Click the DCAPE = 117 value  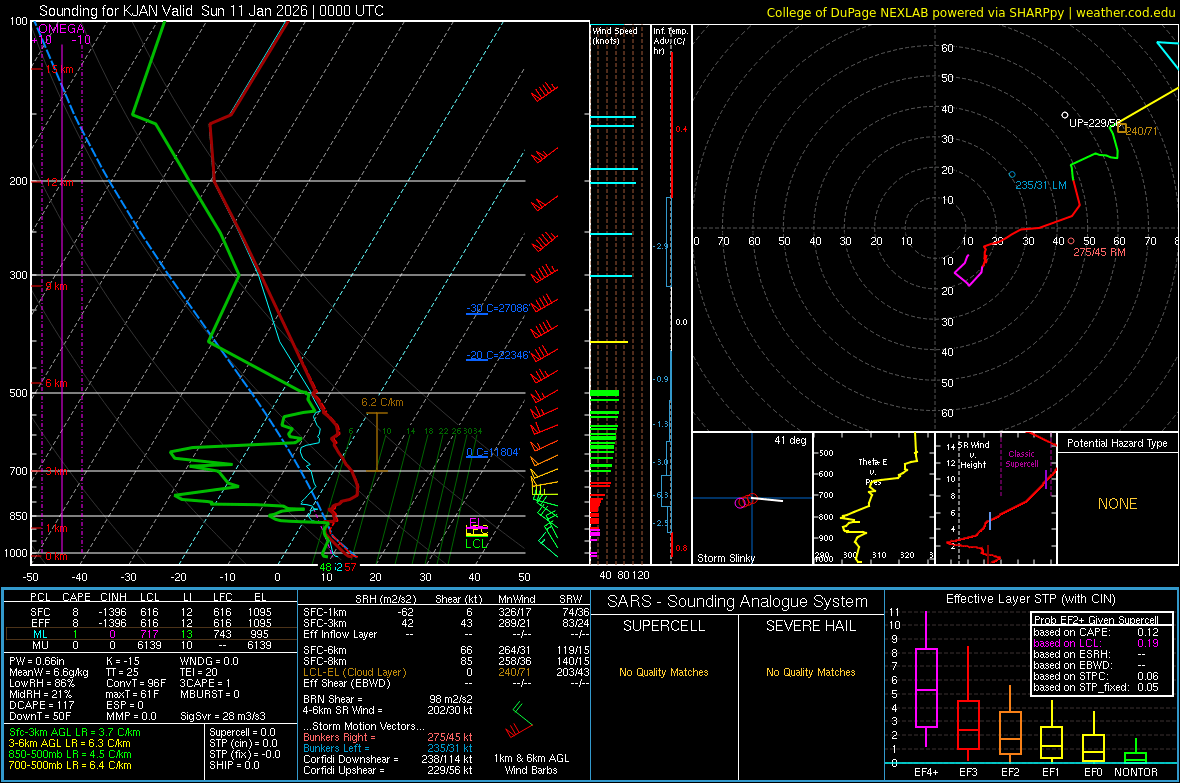(41, 705)
